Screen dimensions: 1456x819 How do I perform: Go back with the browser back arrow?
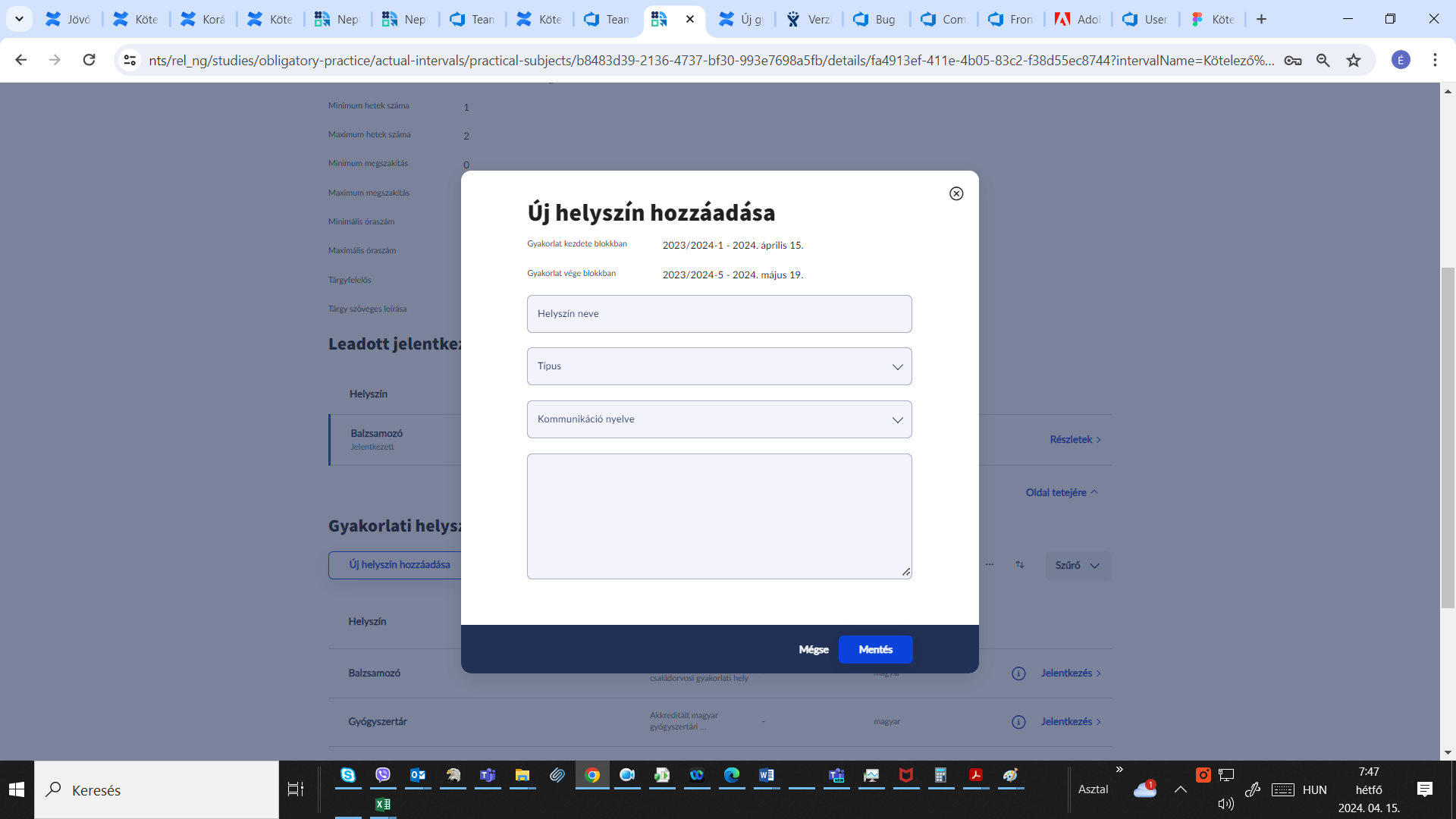[x=21, y=60]
